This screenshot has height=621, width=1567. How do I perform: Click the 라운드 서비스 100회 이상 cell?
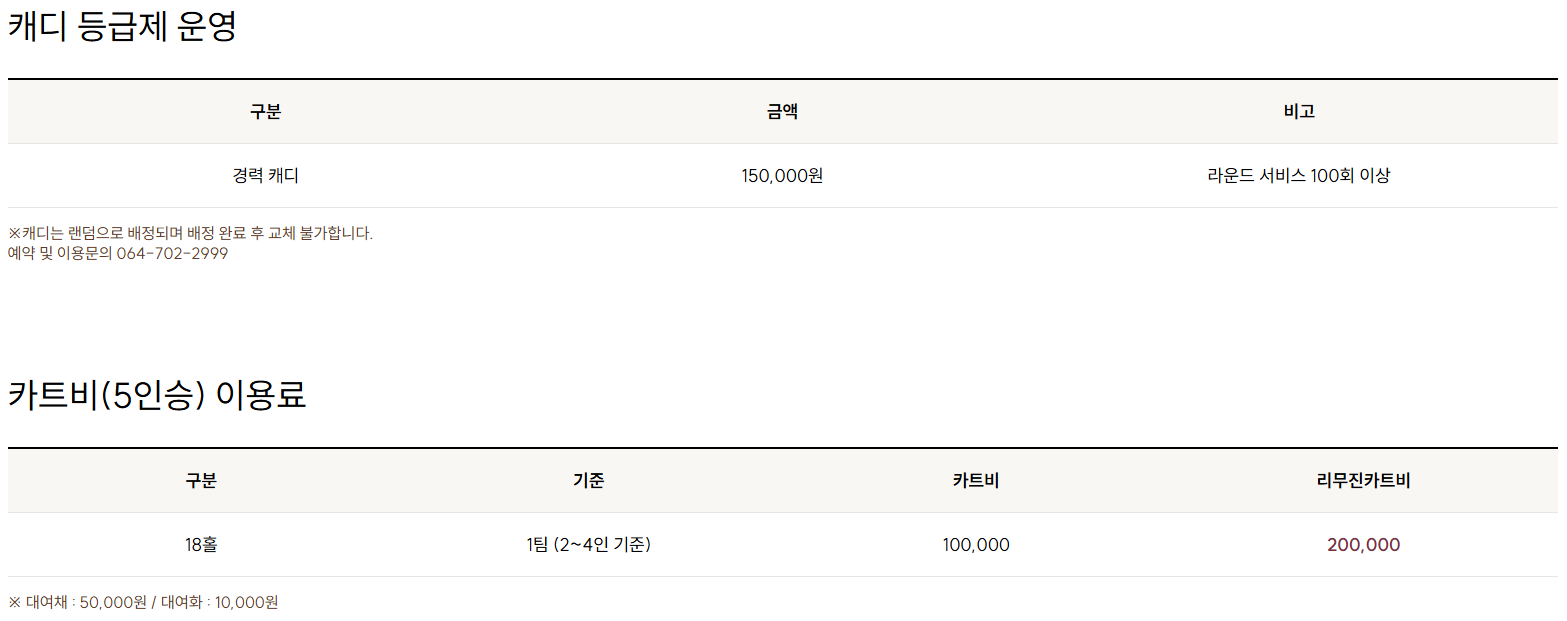point(1299,176)
